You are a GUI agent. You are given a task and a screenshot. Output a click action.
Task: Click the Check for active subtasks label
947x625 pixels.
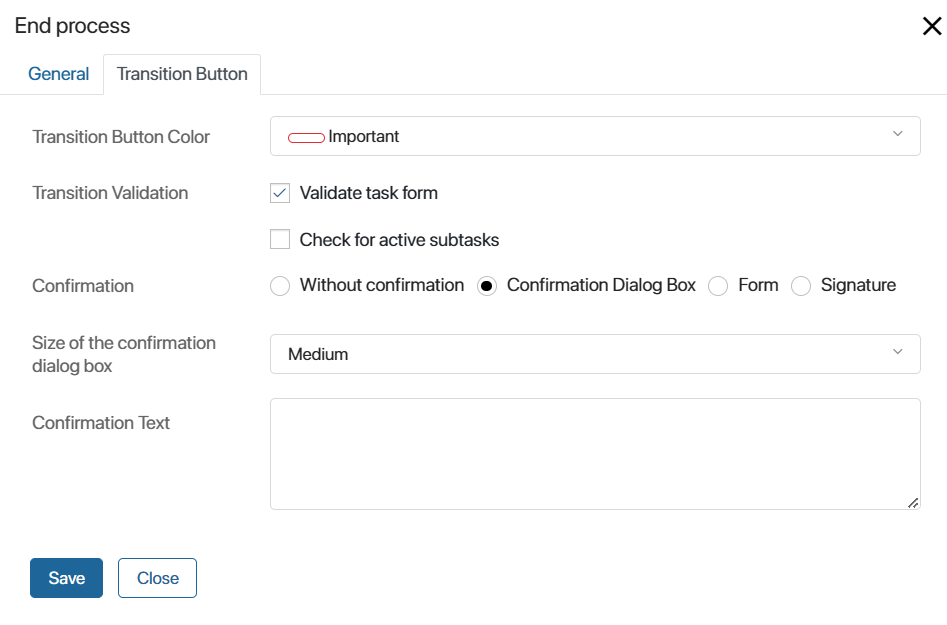click(x=399, y=240)
